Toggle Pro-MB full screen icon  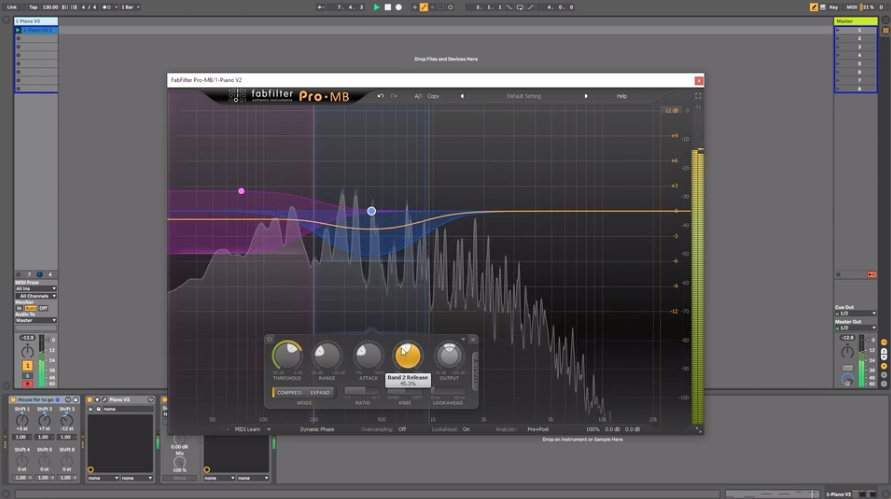click(698, 96)
